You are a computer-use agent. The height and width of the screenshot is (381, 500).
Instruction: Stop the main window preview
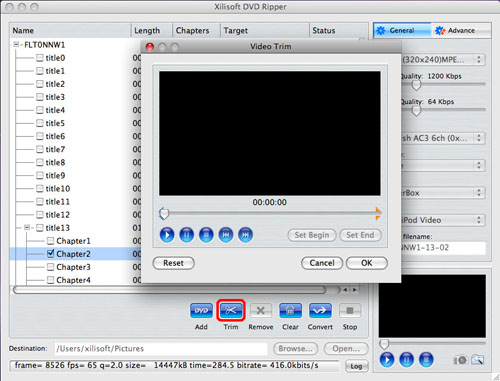pos(426,360)
